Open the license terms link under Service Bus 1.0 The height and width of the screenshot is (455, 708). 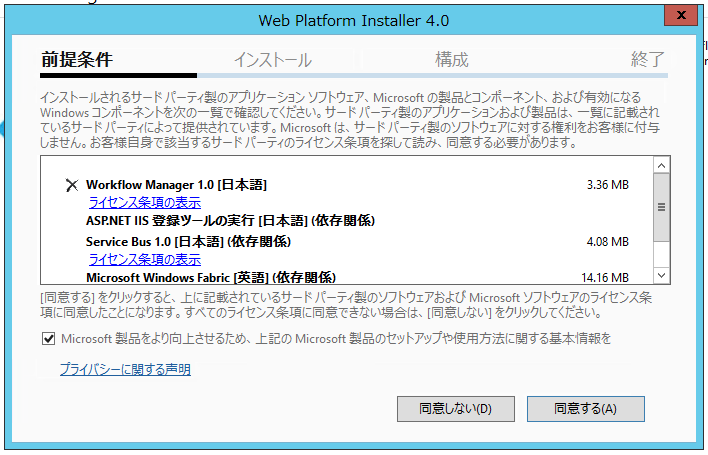pyautogui.click(x=144, y=260)
